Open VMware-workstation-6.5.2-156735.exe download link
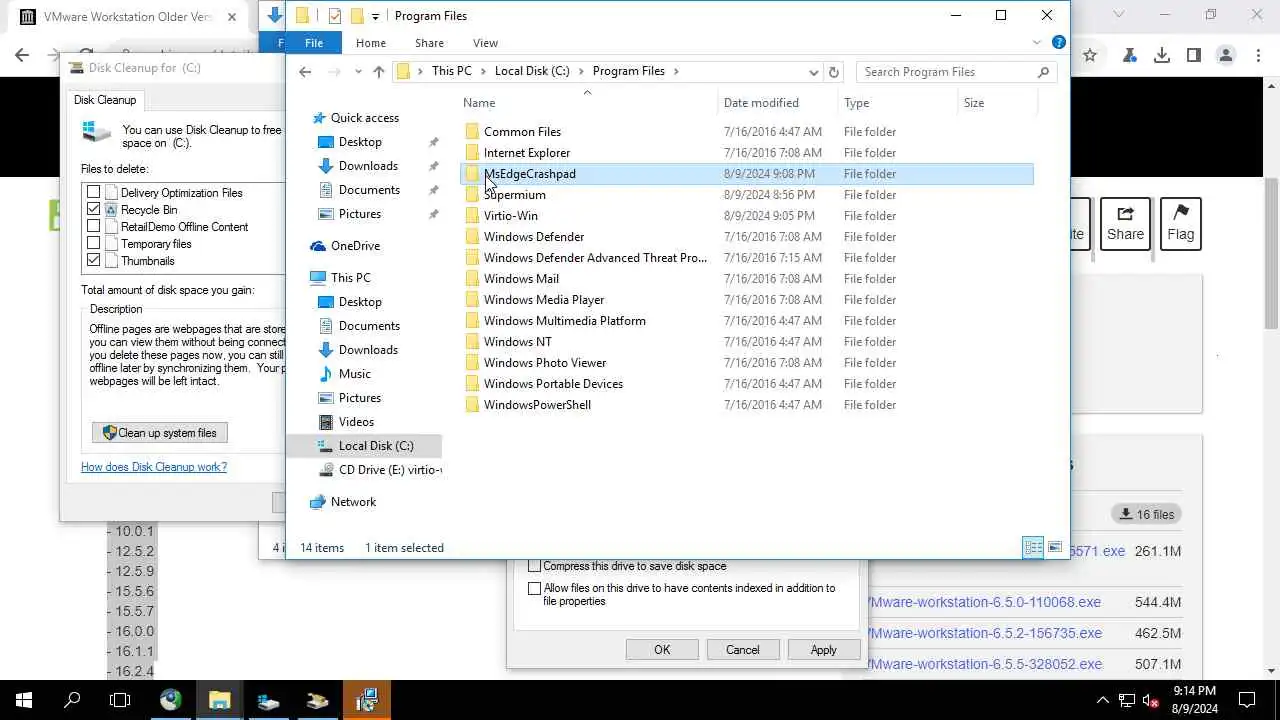 tap(985, 633)
